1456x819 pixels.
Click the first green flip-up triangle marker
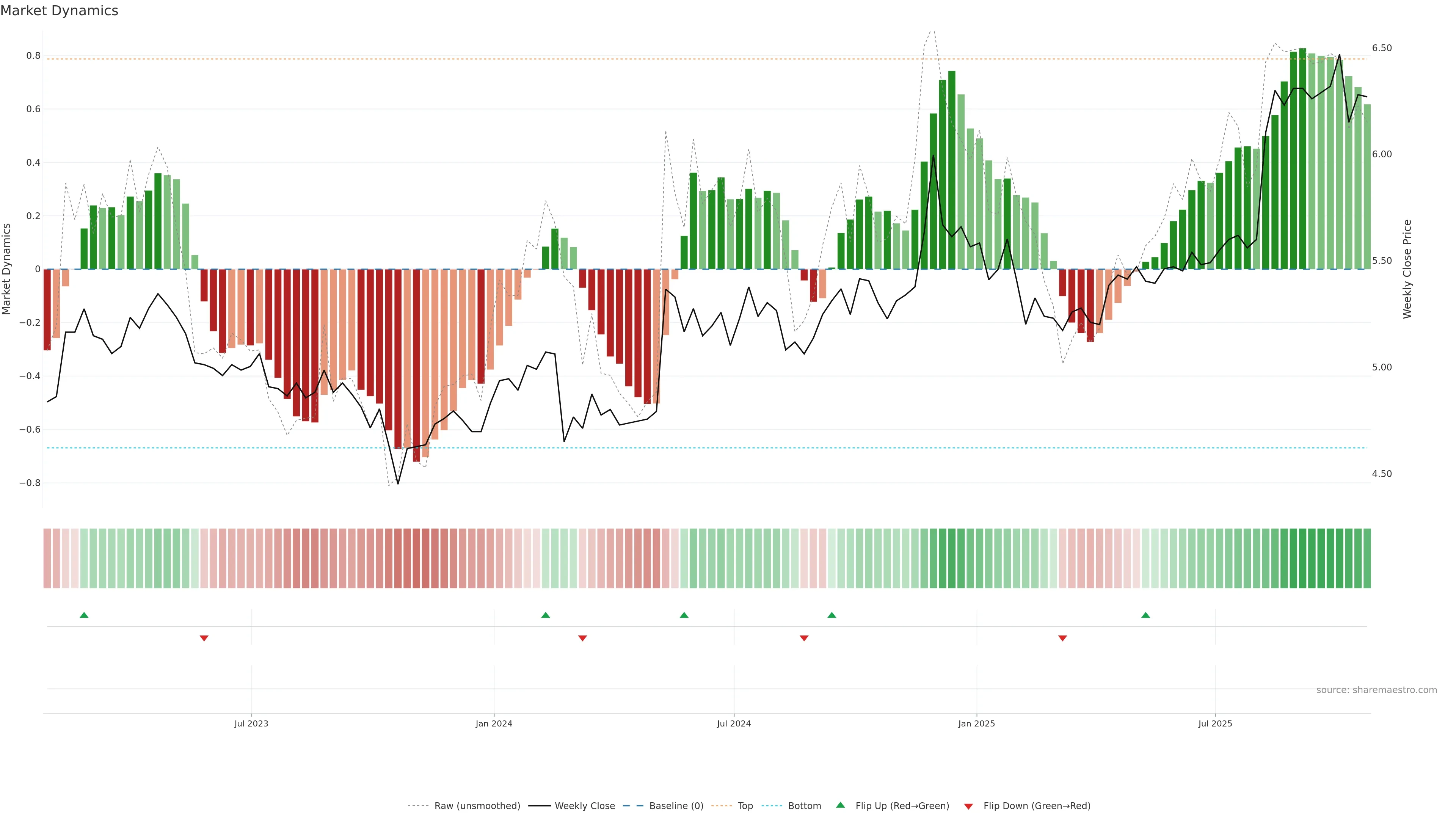point(84,615)
